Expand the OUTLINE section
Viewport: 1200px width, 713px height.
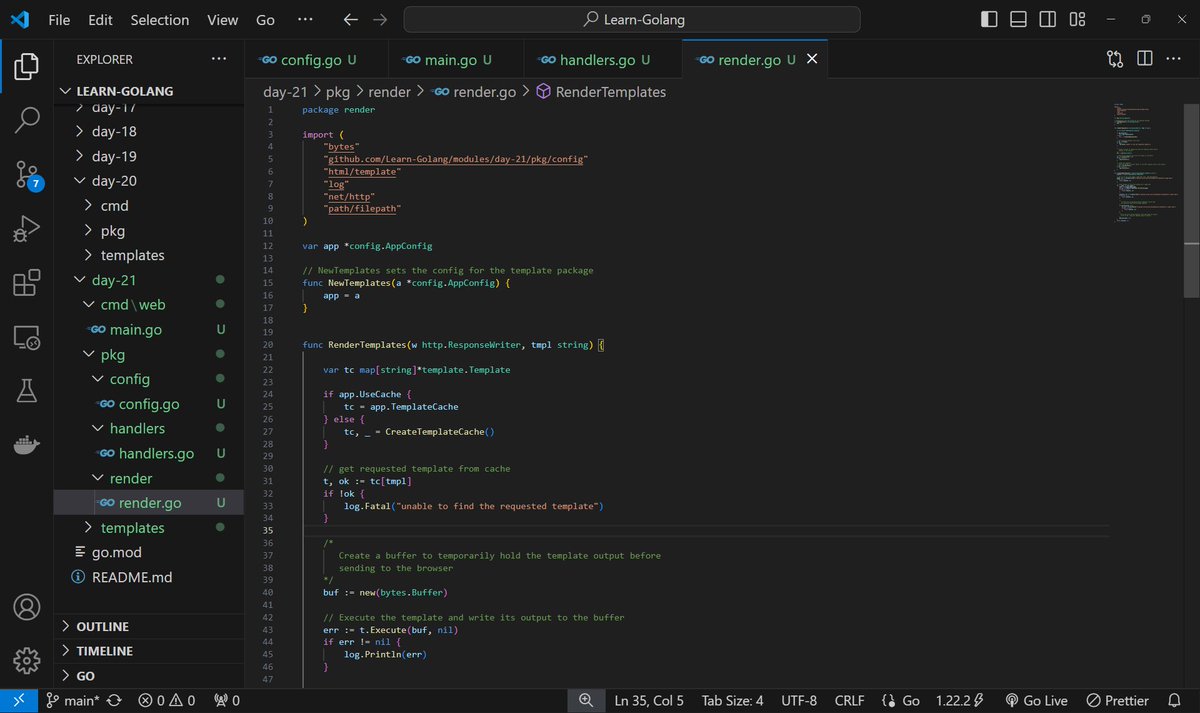(149, 626)
